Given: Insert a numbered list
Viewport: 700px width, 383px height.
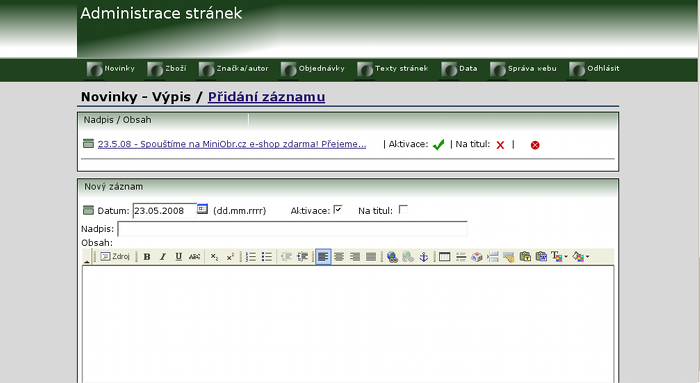Looking at the screenshot, I should click(x=251, y=257).
